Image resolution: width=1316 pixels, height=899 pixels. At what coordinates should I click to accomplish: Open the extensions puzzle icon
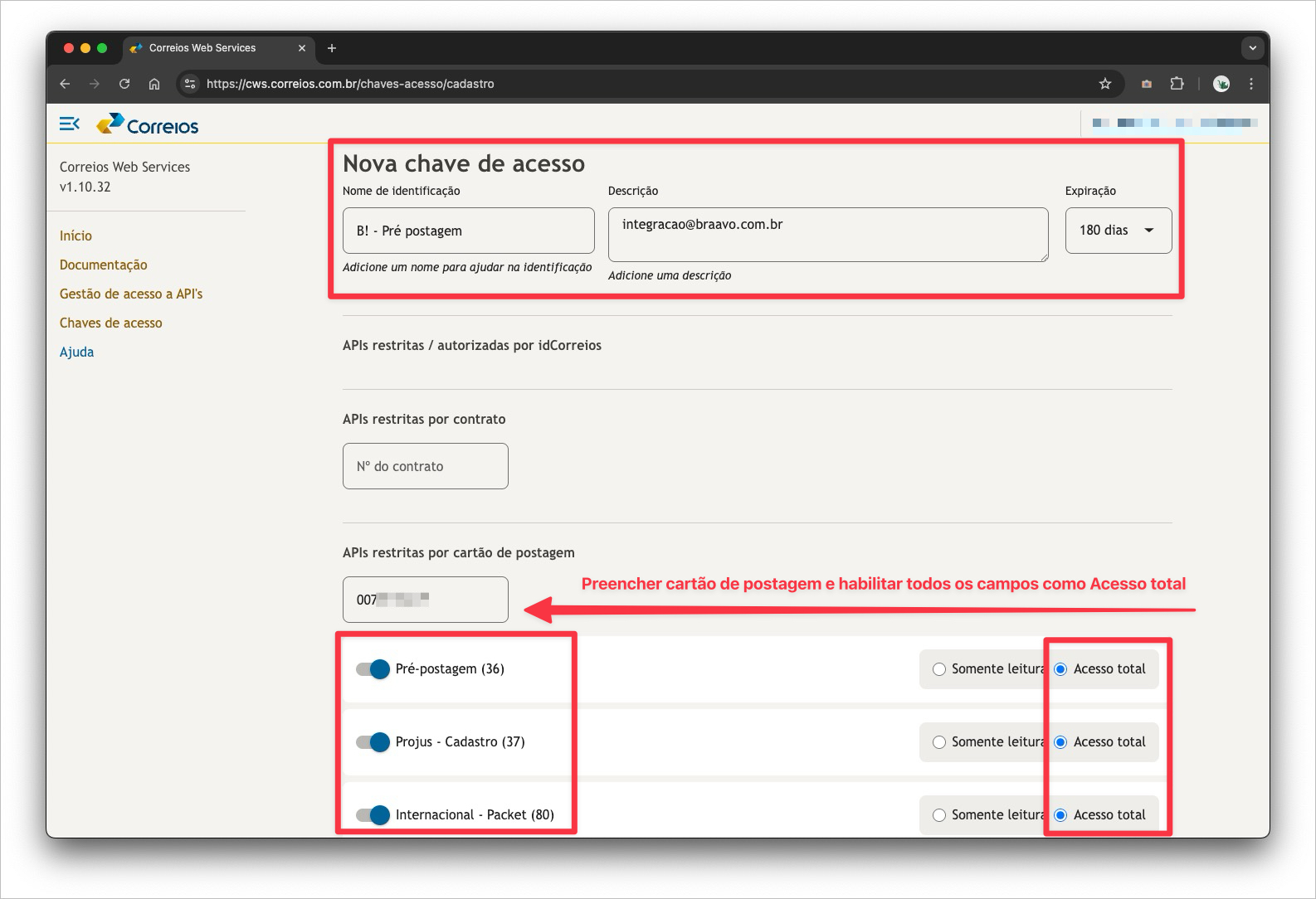1177,84
